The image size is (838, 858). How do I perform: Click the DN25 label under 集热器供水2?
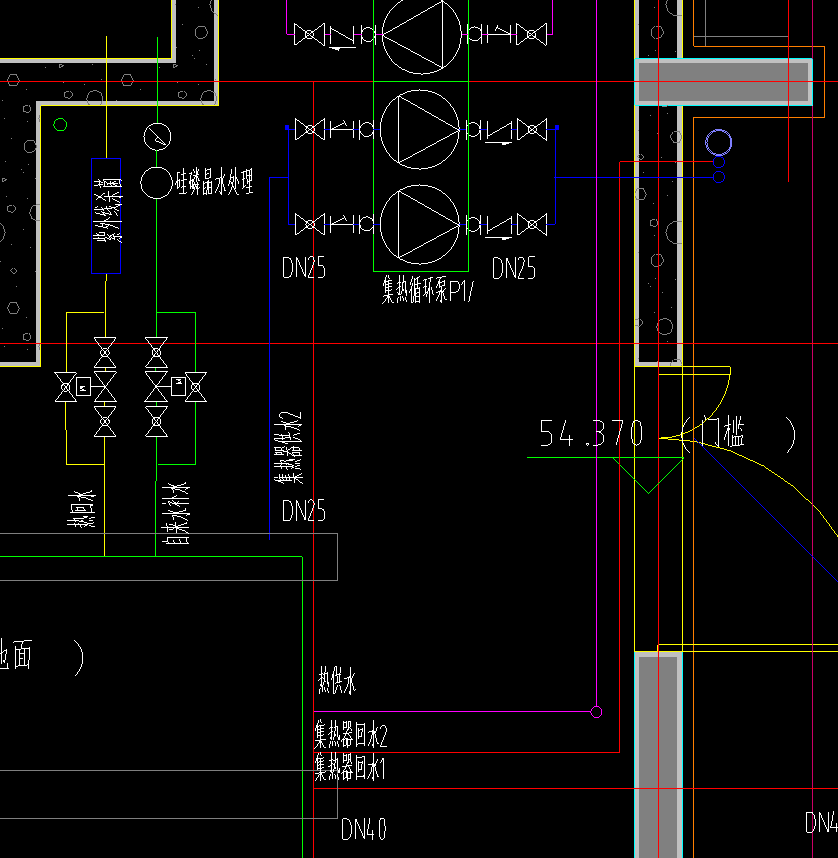(304, 511)
